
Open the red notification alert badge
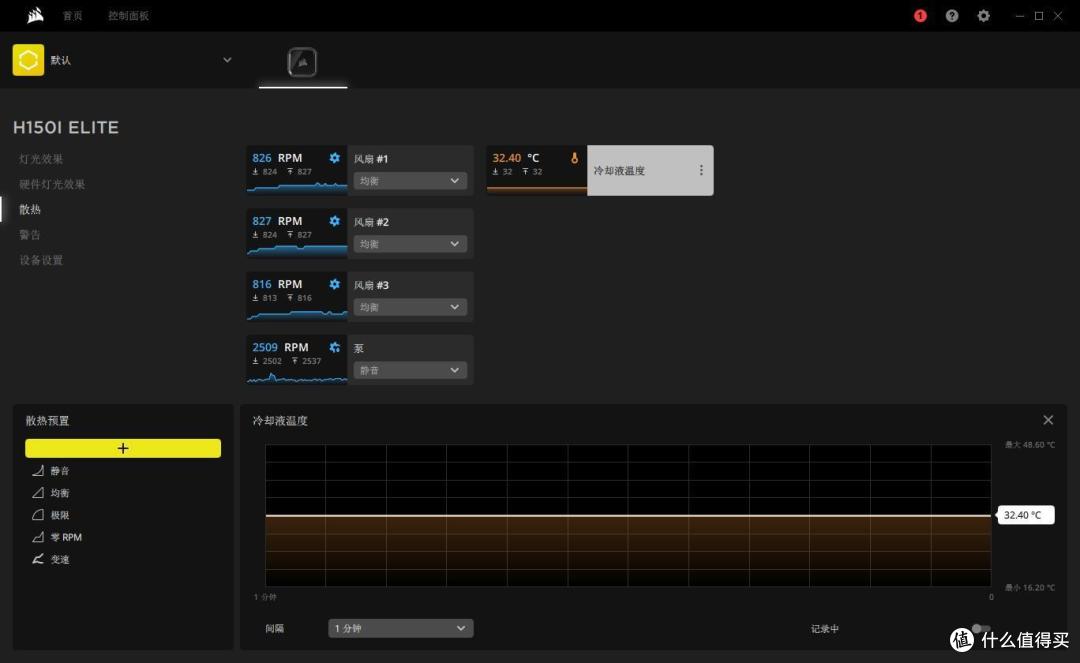point(920,16)
